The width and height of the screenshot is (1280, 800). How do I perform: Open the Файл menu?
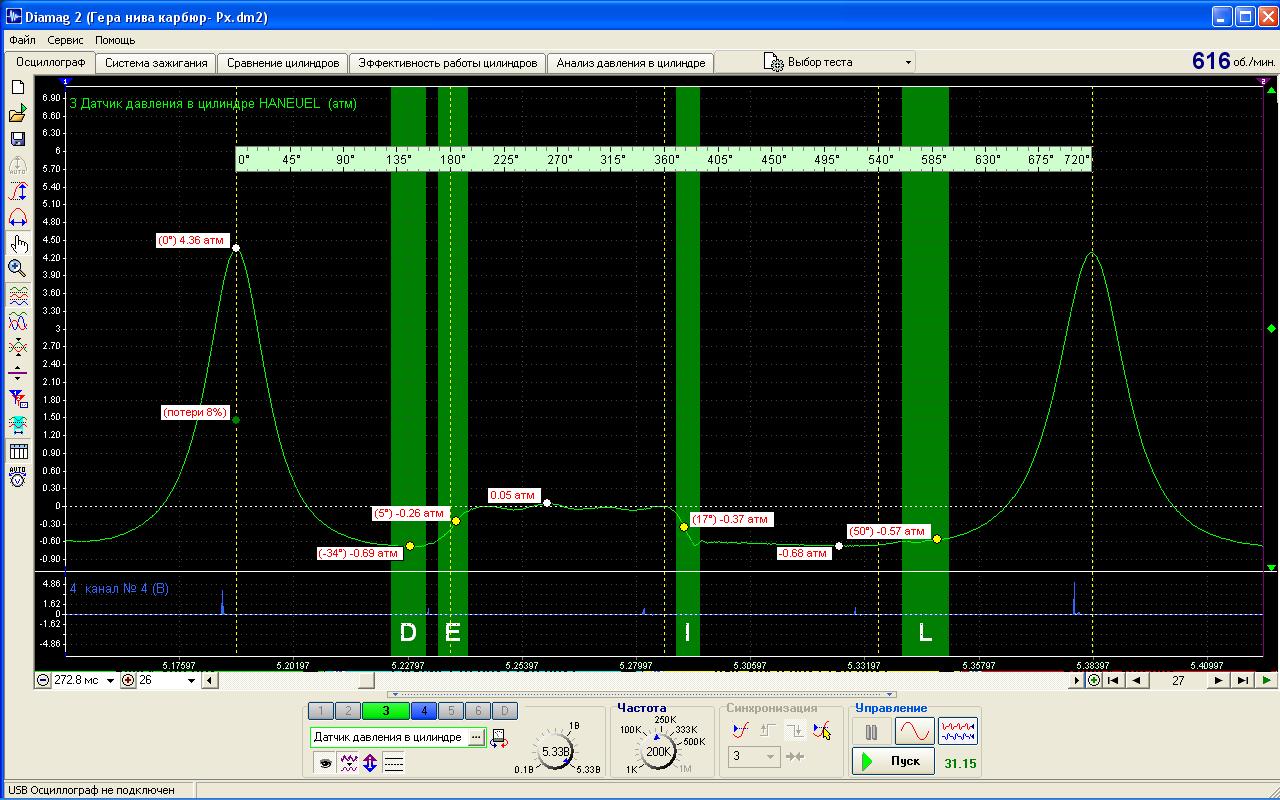(x=22, y=40)
